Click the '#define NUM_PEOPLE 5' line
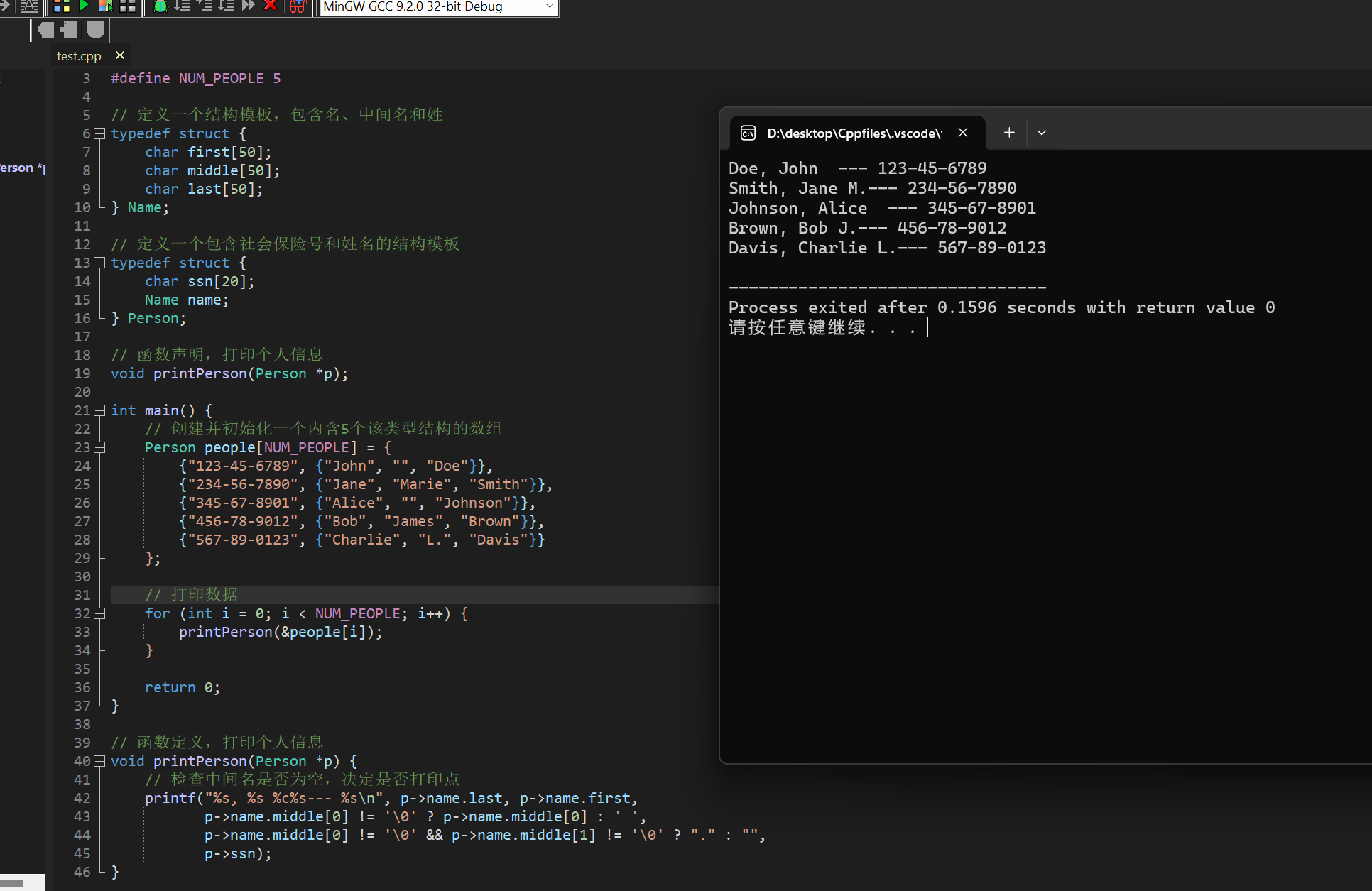 [196, 78]
